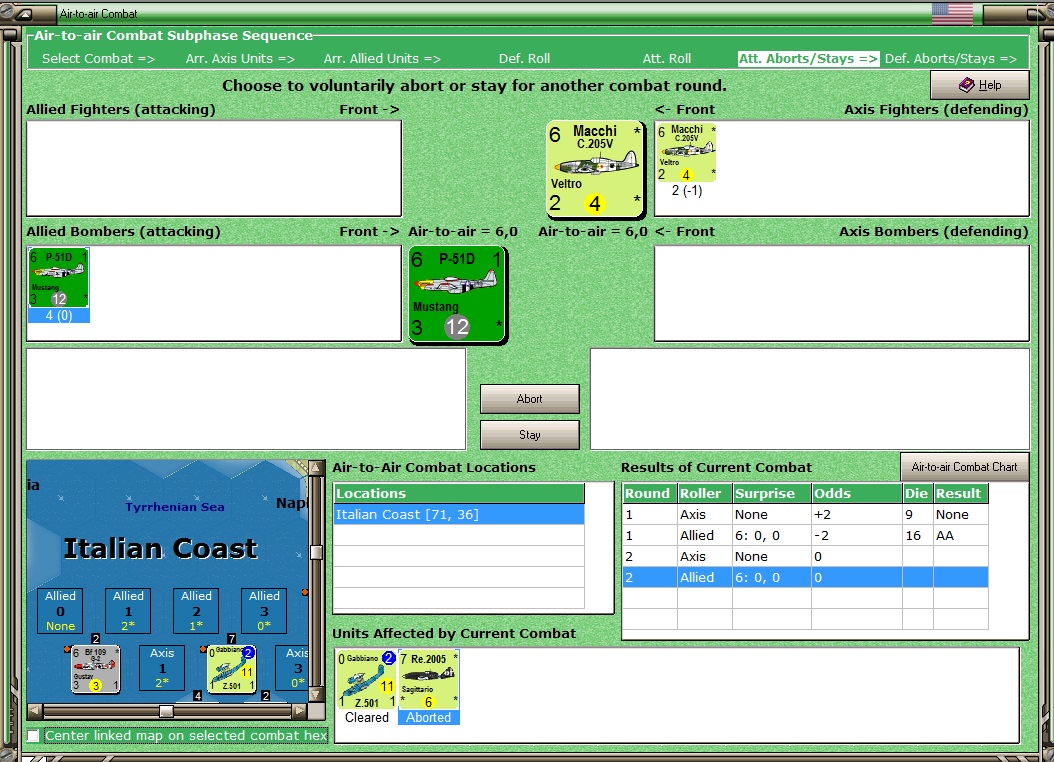Screen dimensions: 1054x762
Task: Click the Die column header
Action: click(918, 493)
